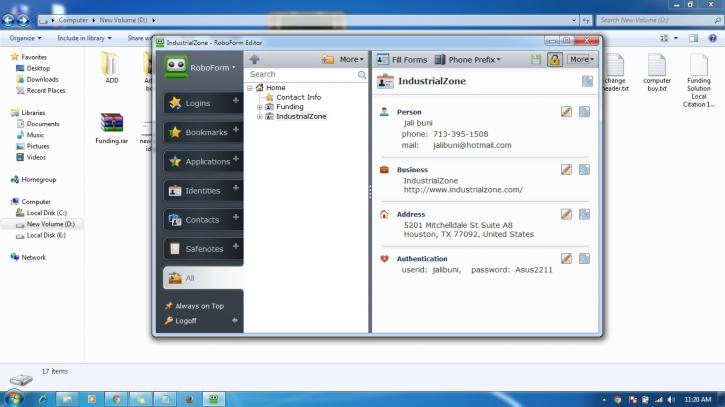
Task: Click the new folder icon
Action: (x=328, y=59)
